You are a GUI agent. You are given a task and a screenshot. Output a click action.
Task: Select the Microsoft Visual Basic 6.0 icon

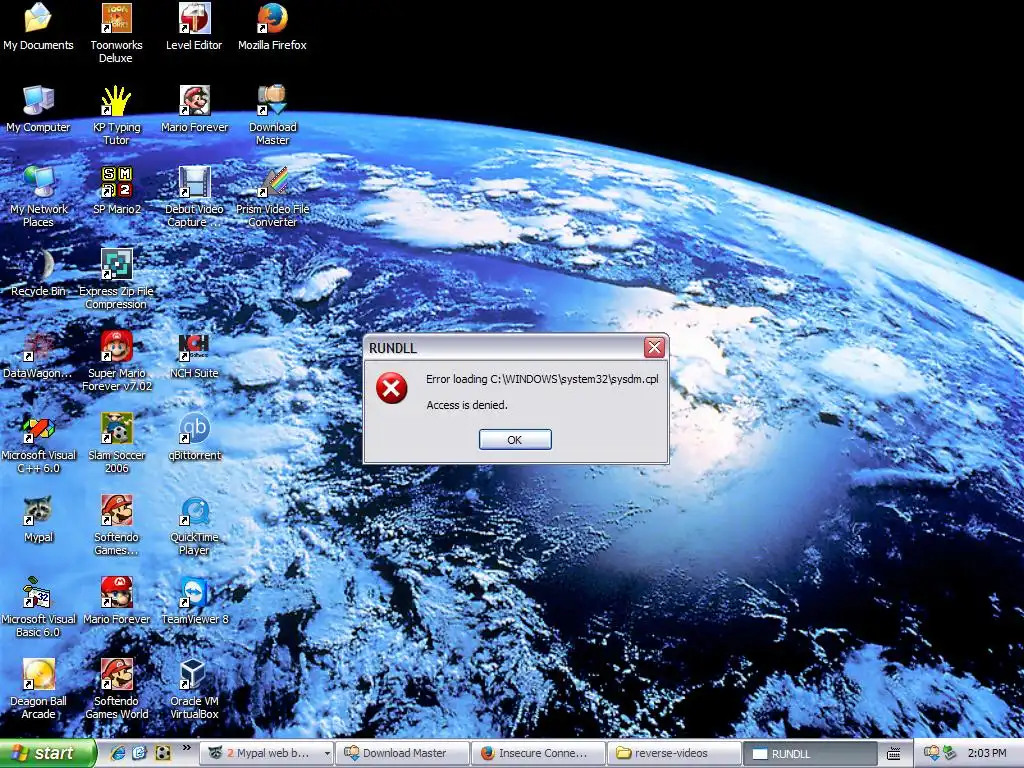coord(38,608)
